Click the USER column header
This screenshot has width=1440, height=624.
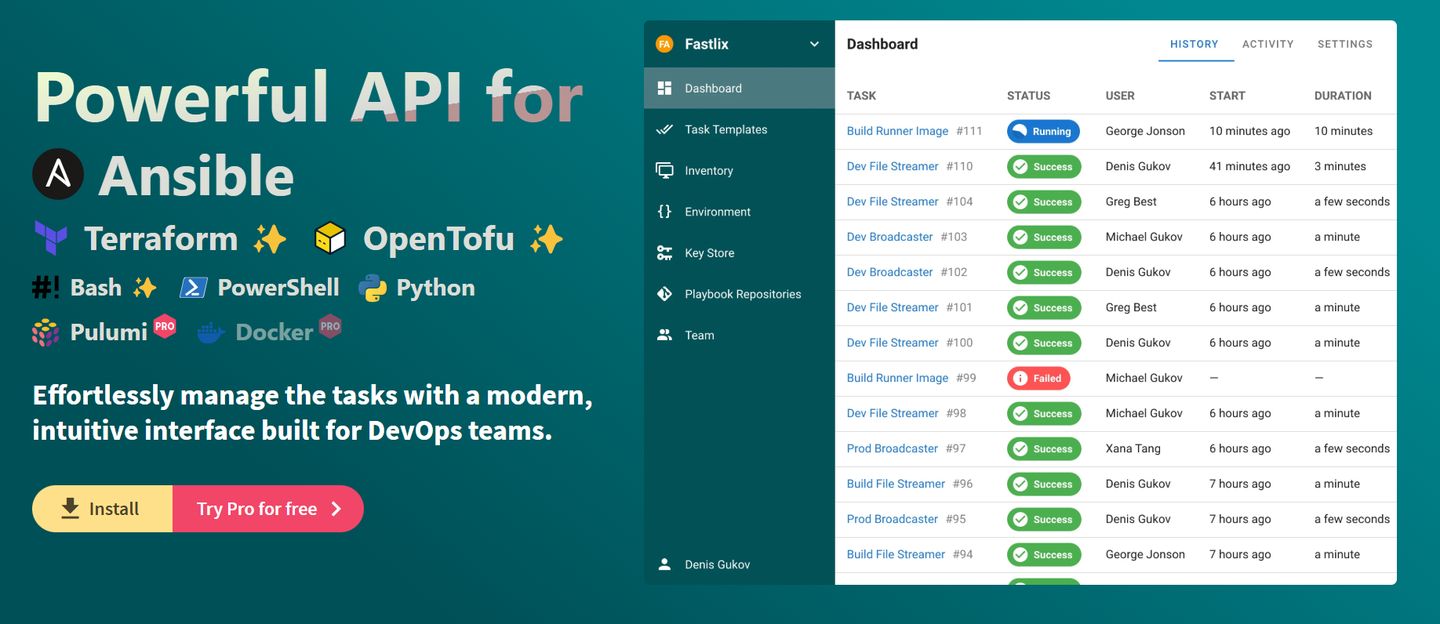click(1120, 96)
